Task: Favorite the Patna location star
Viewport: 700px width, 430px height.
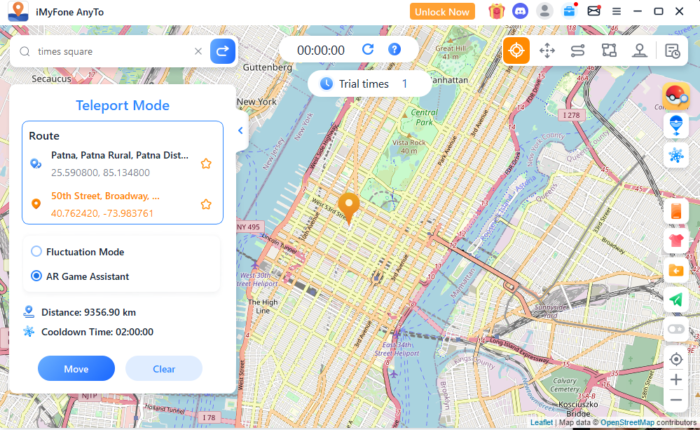Action: point(206,164)
